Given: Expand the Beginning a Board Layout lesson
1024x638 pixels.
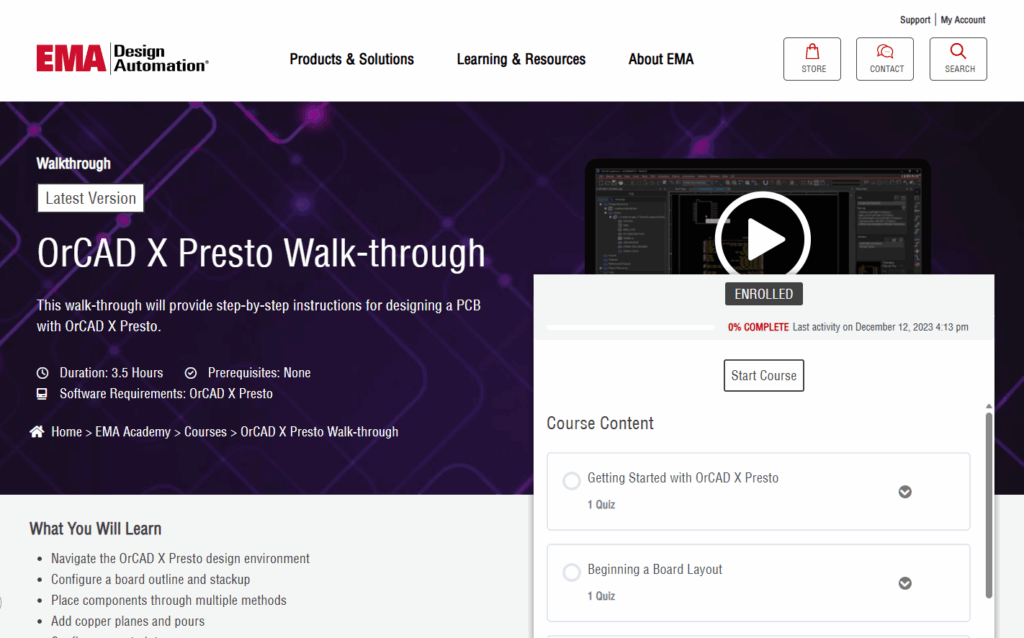Looking at the screenshot, I should coord(904,583).
